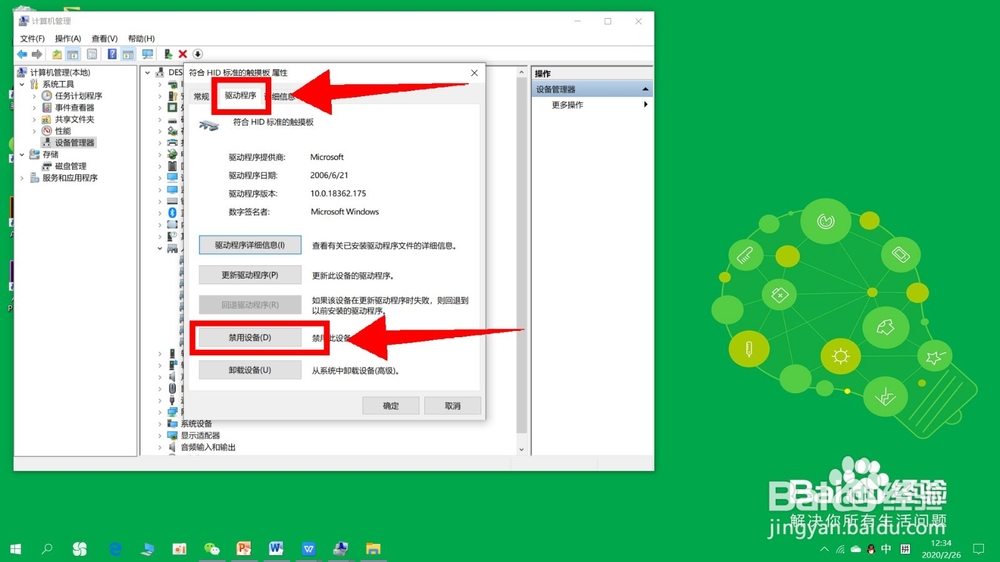Click the 中 input method indicator

[x=886, y=549]
